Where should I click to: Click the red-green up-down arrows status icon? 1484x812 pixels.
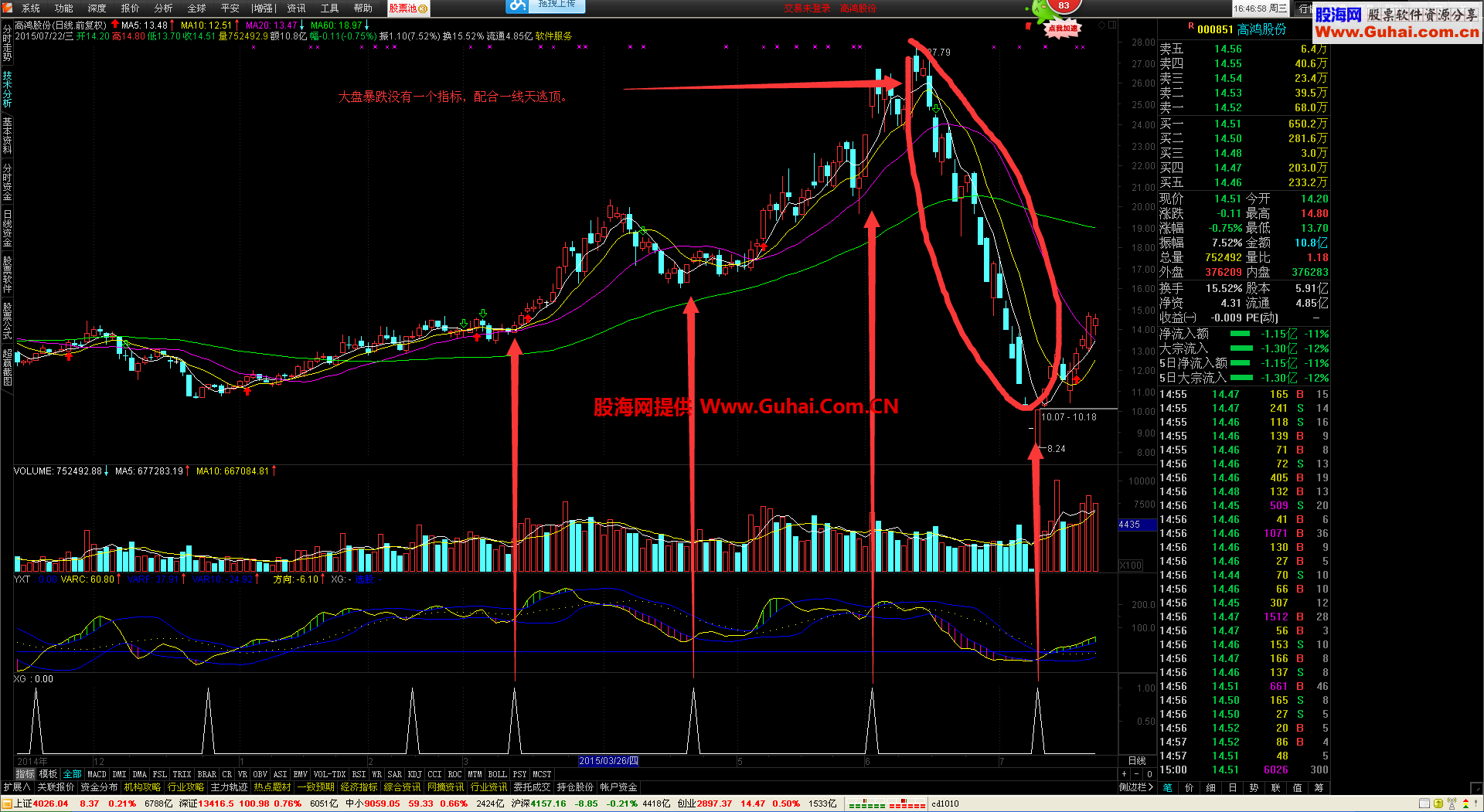(1464, 804)
